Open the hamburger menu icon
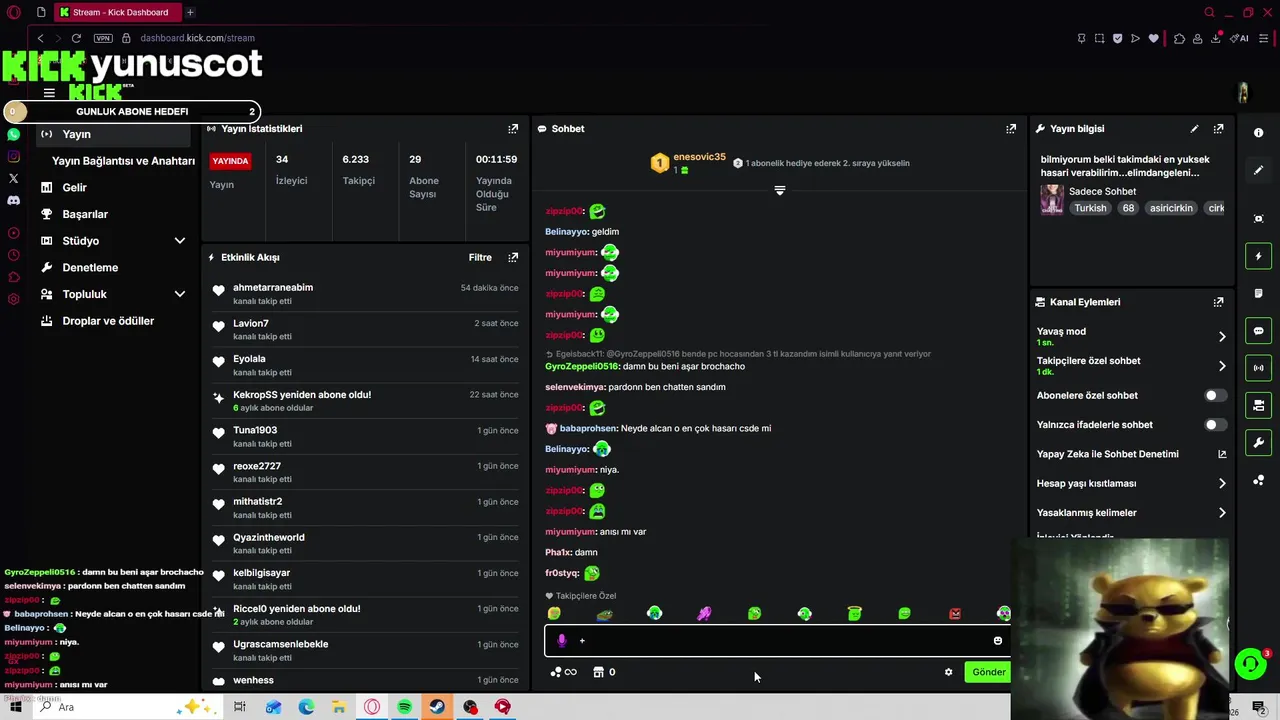The image size is (1280, 720). 49,93
